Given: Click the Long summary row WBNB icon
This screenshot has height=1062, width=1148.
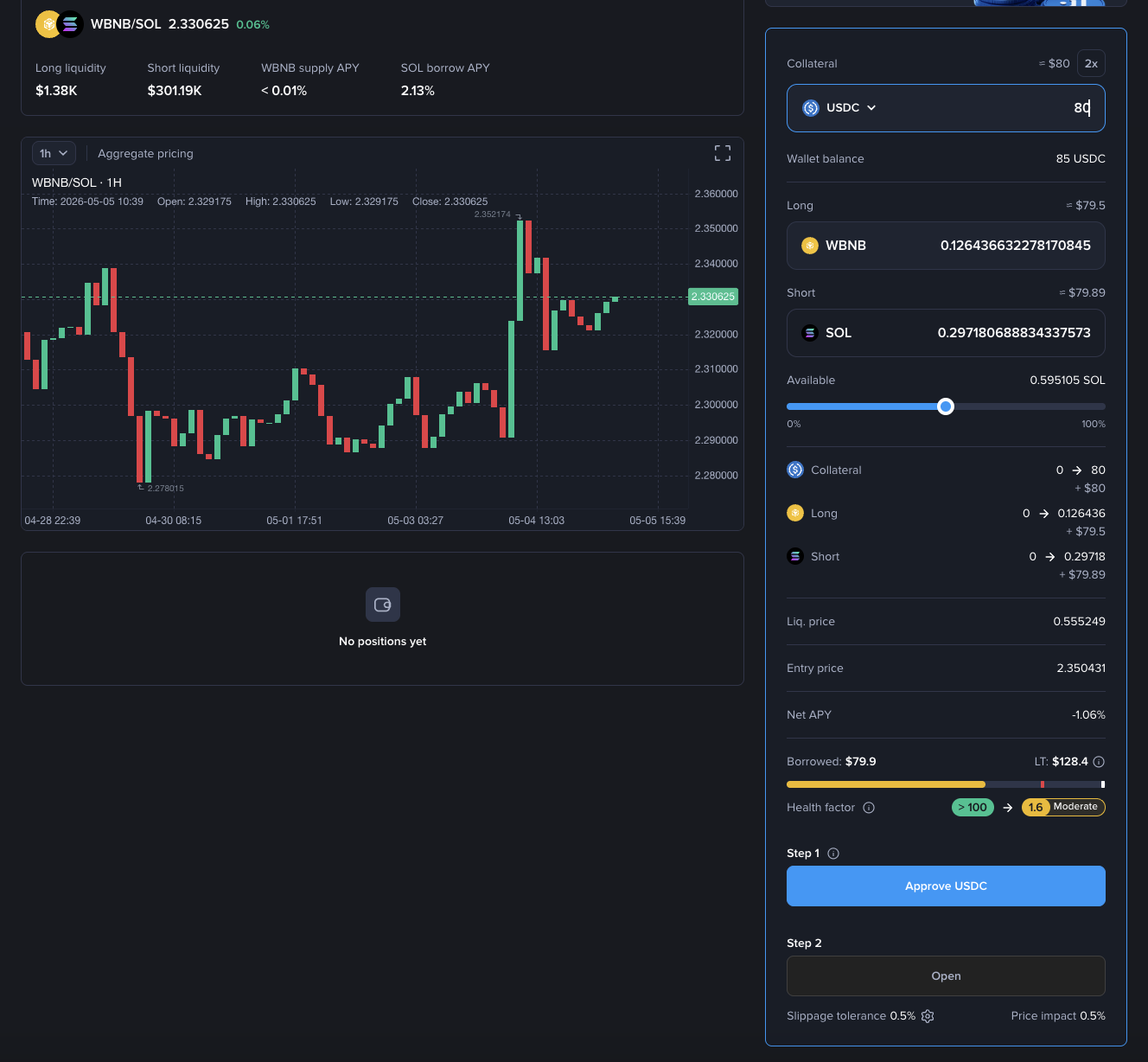Looking at the screenshot, I should click(795, 513).
